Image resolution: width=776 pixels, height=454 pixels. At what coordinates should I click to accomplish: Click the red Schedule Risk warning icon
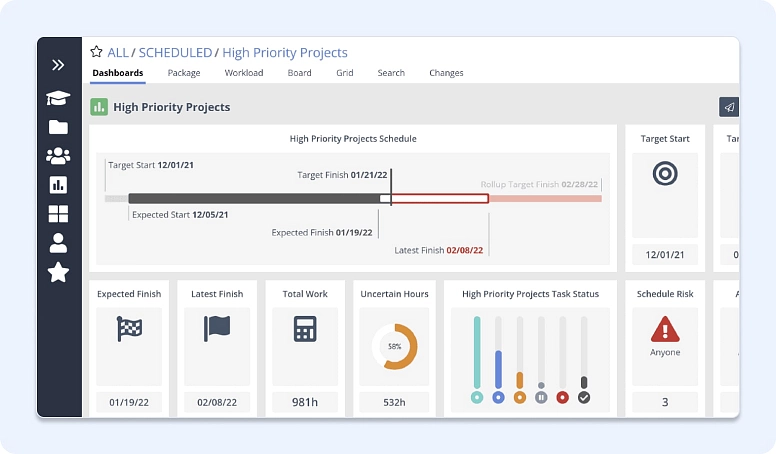[665, 329]
